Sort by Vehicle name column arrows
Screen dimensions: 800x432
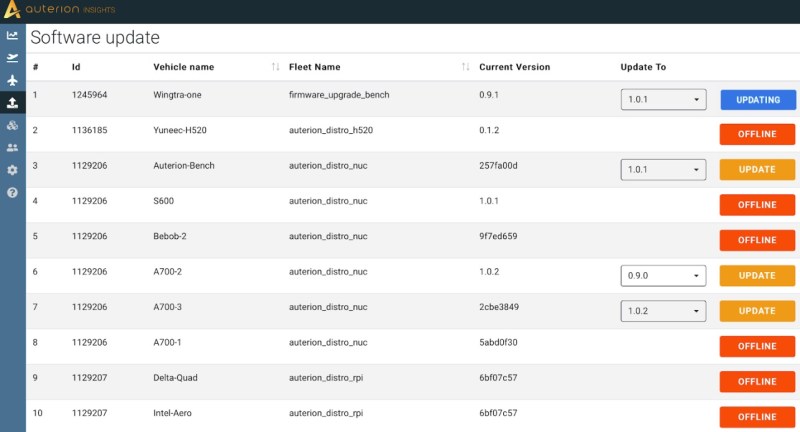[x=276, y=67]
